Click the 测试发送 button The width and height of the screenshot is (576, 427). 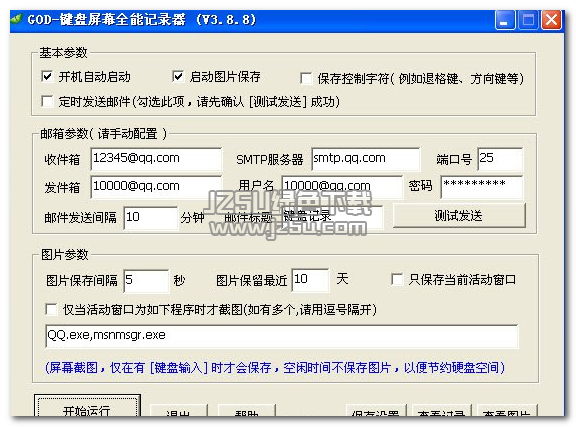point(459,216)
